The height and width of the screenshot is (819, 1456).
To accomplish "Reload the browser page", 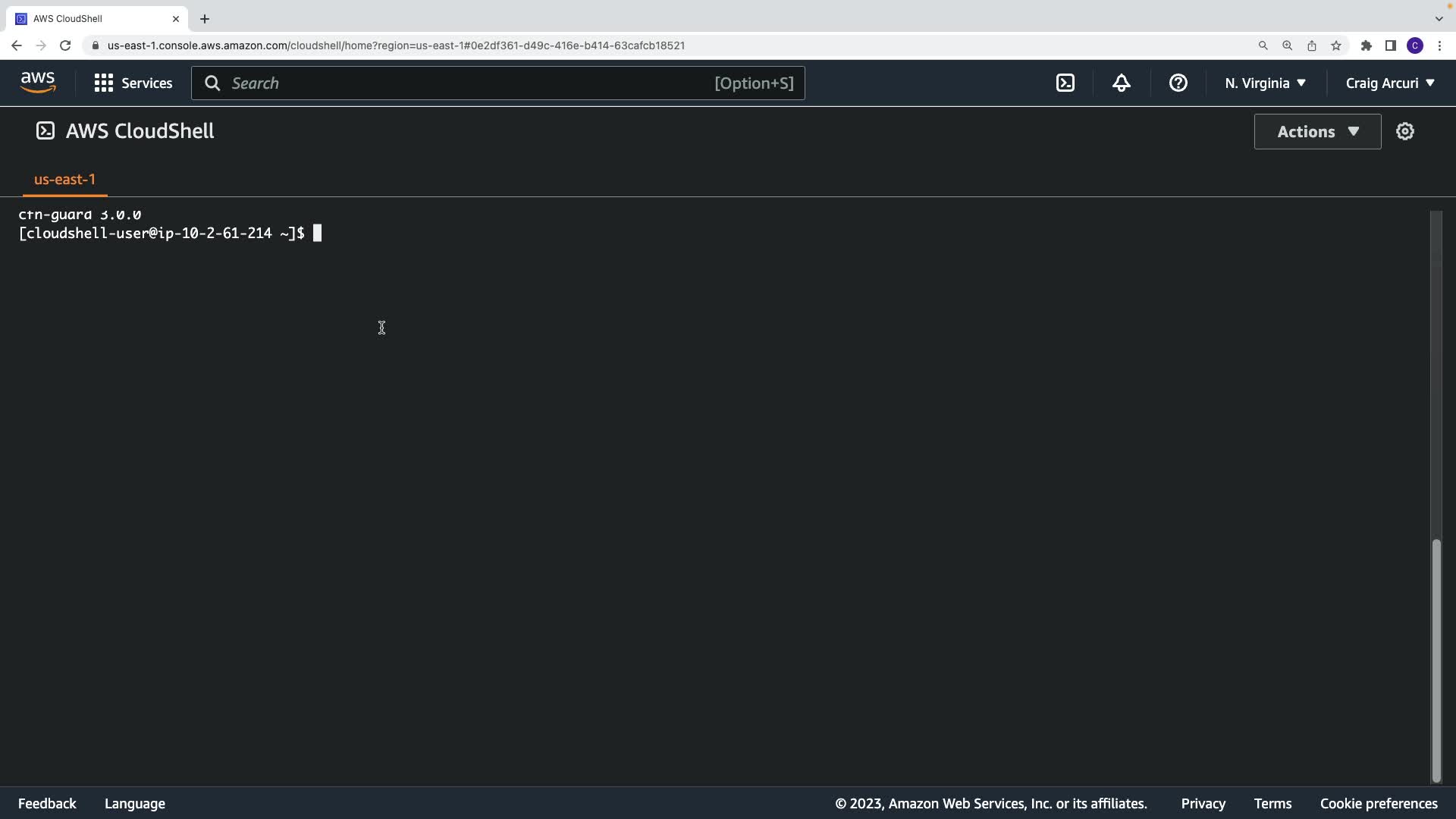I will tap(65, 45).
